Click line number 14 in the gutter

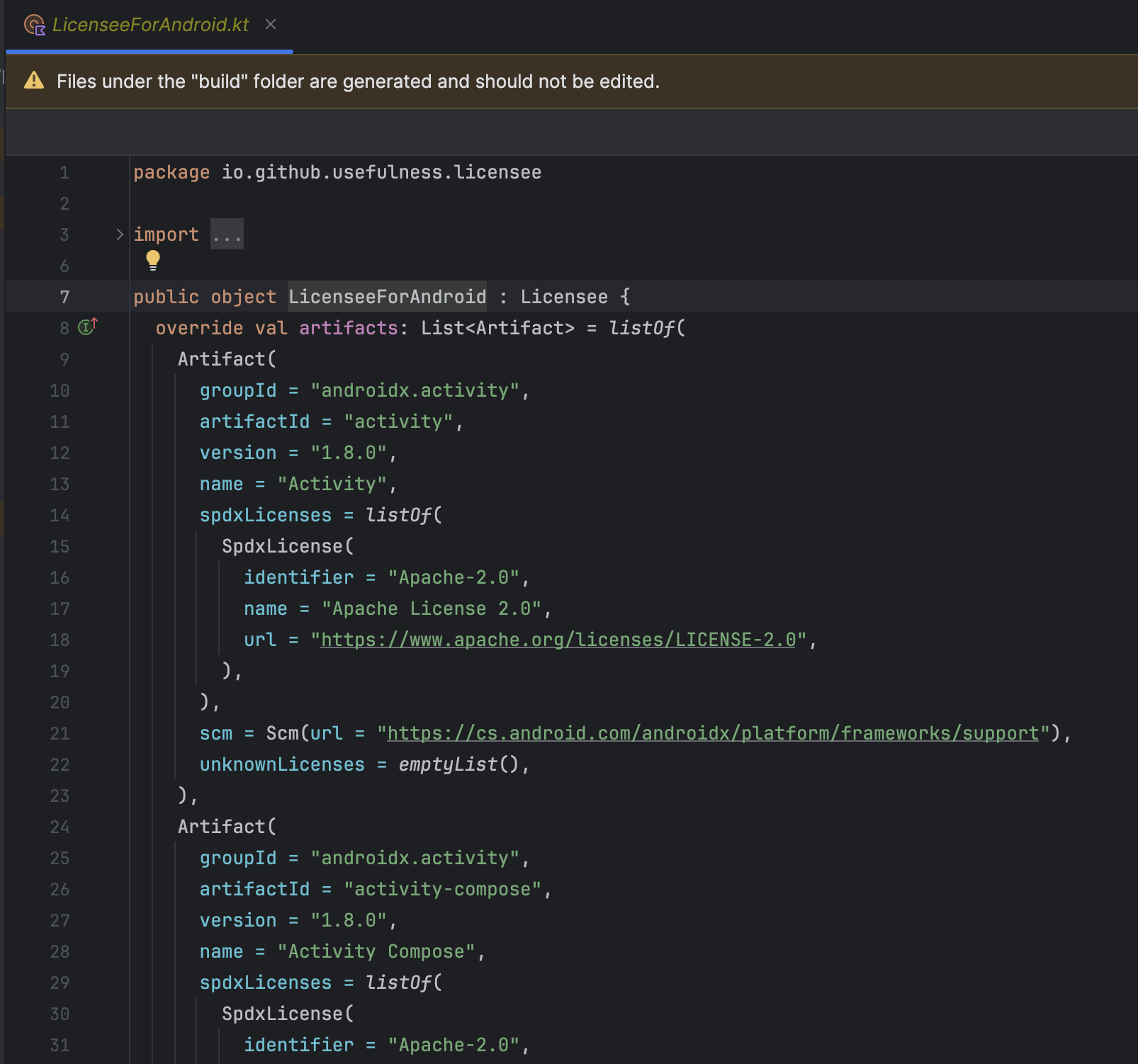click(x=60, y=515)
